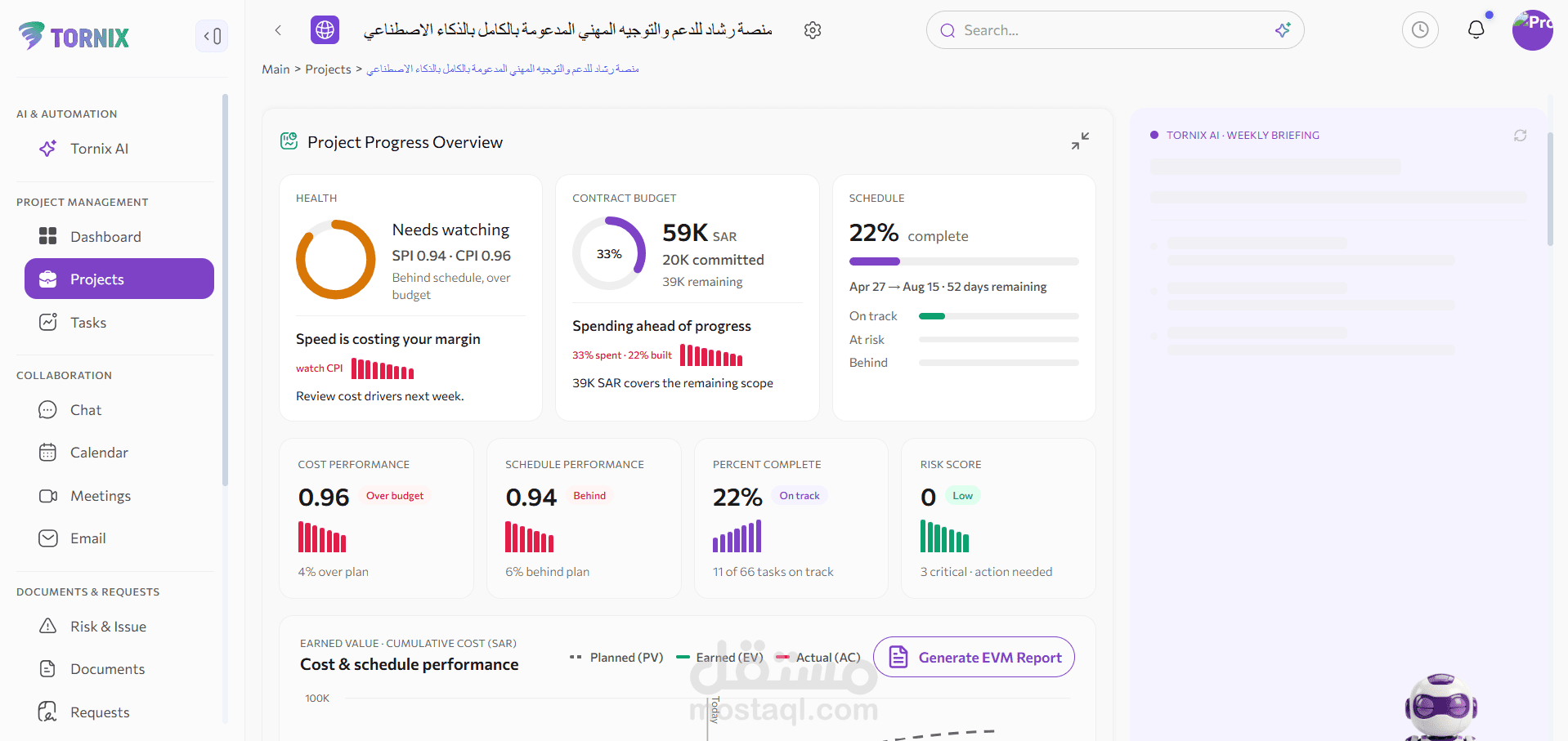The height and width of the screenshot is (741, 1568).
Task: Go back with the left arrow
Action: [x=278, y=30]
